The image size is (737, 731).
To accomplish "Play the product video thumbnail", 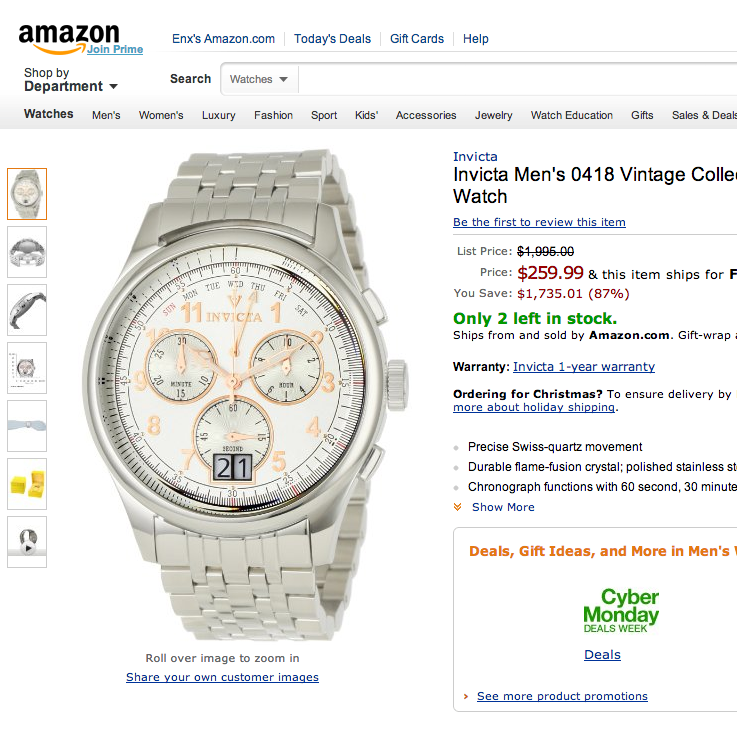I will point(27,542).
